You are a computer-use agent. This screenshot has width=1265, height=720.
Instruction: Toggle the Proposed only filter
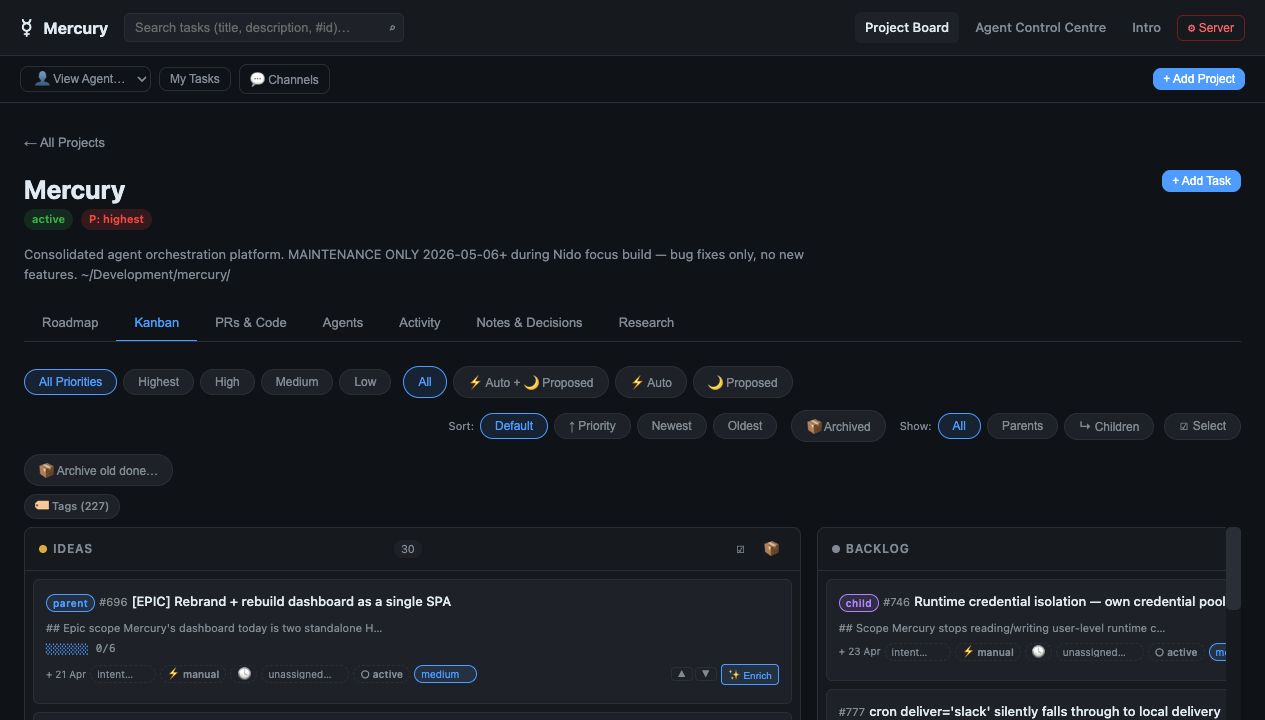[742, 382]
